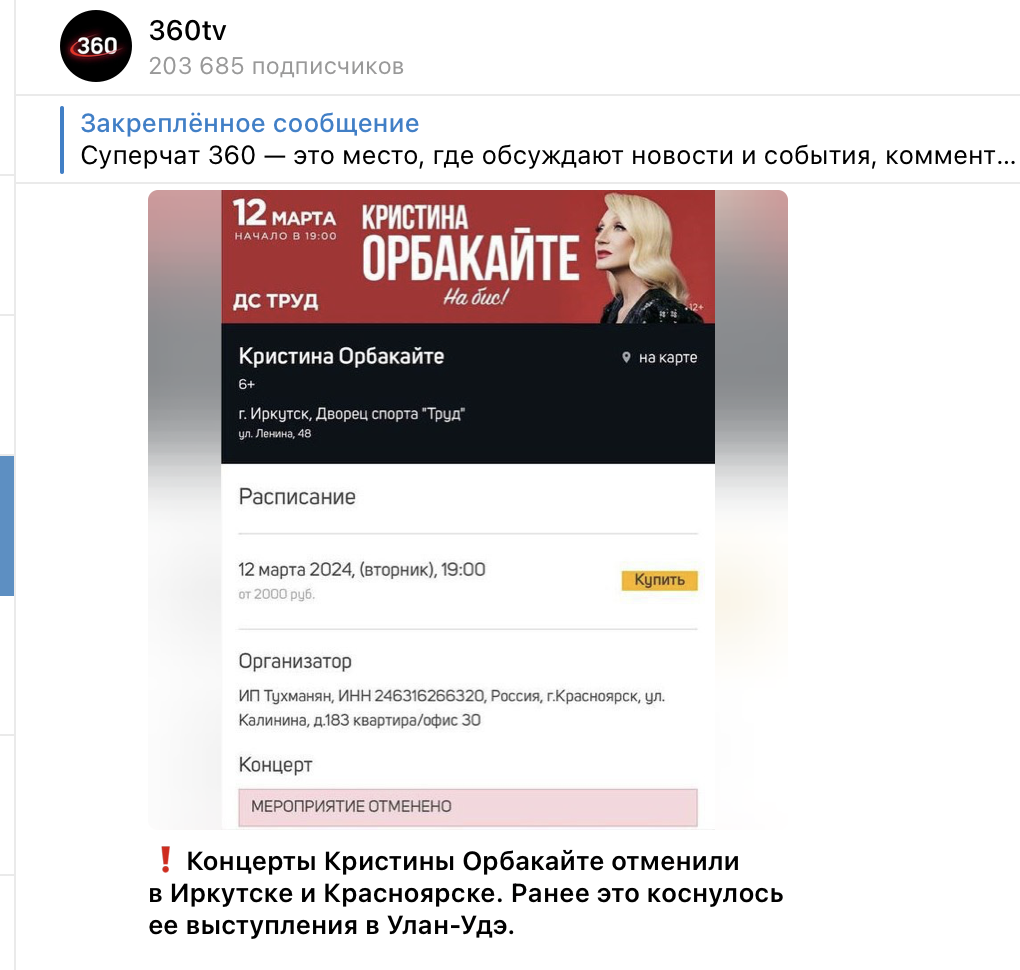The height and width of the screenshot is (970, 1020).
Task: Click the red exclamation mark emoji
Action: click(x=165, y=859)
